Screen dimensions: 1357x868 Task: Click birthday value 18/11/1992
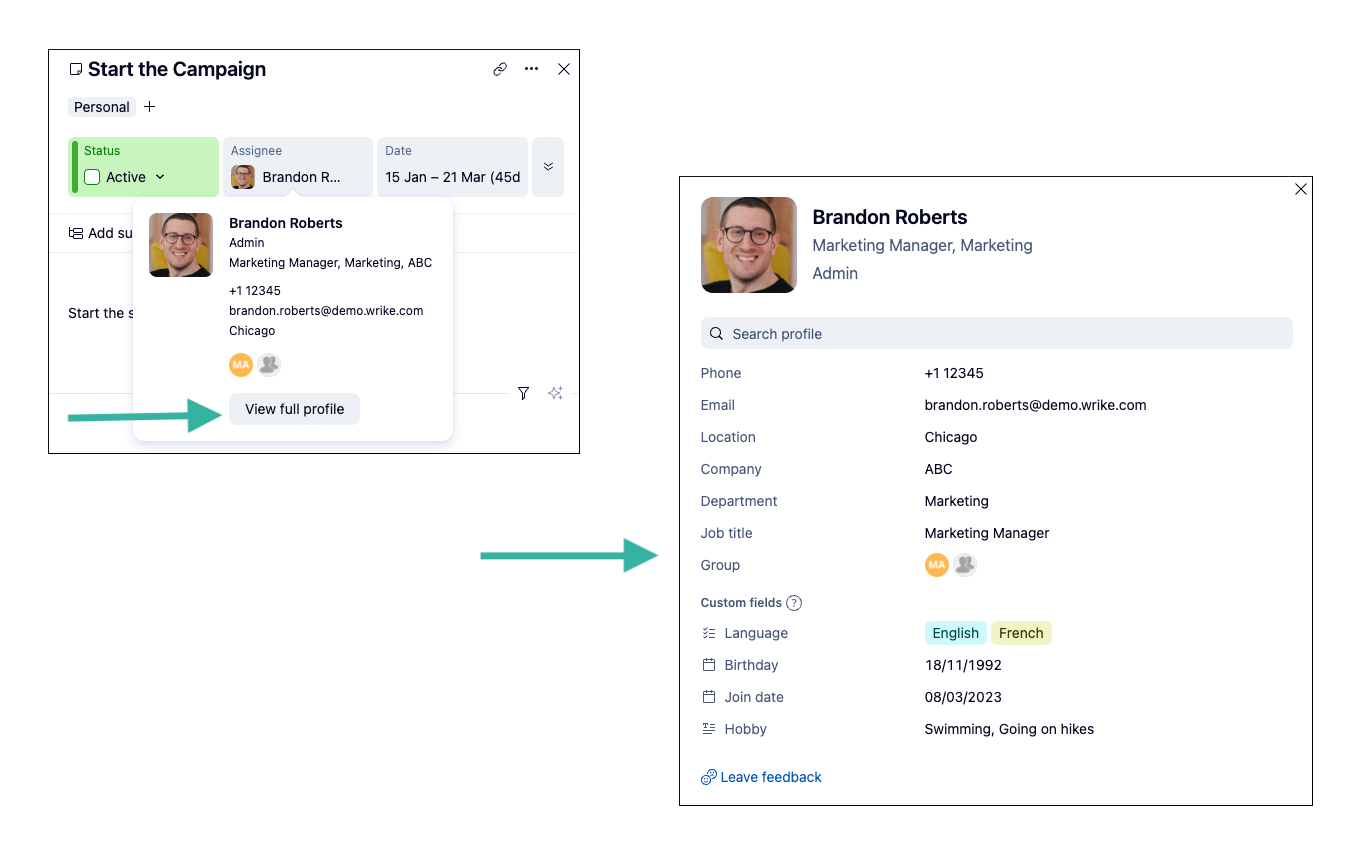(x=963, y=665)
